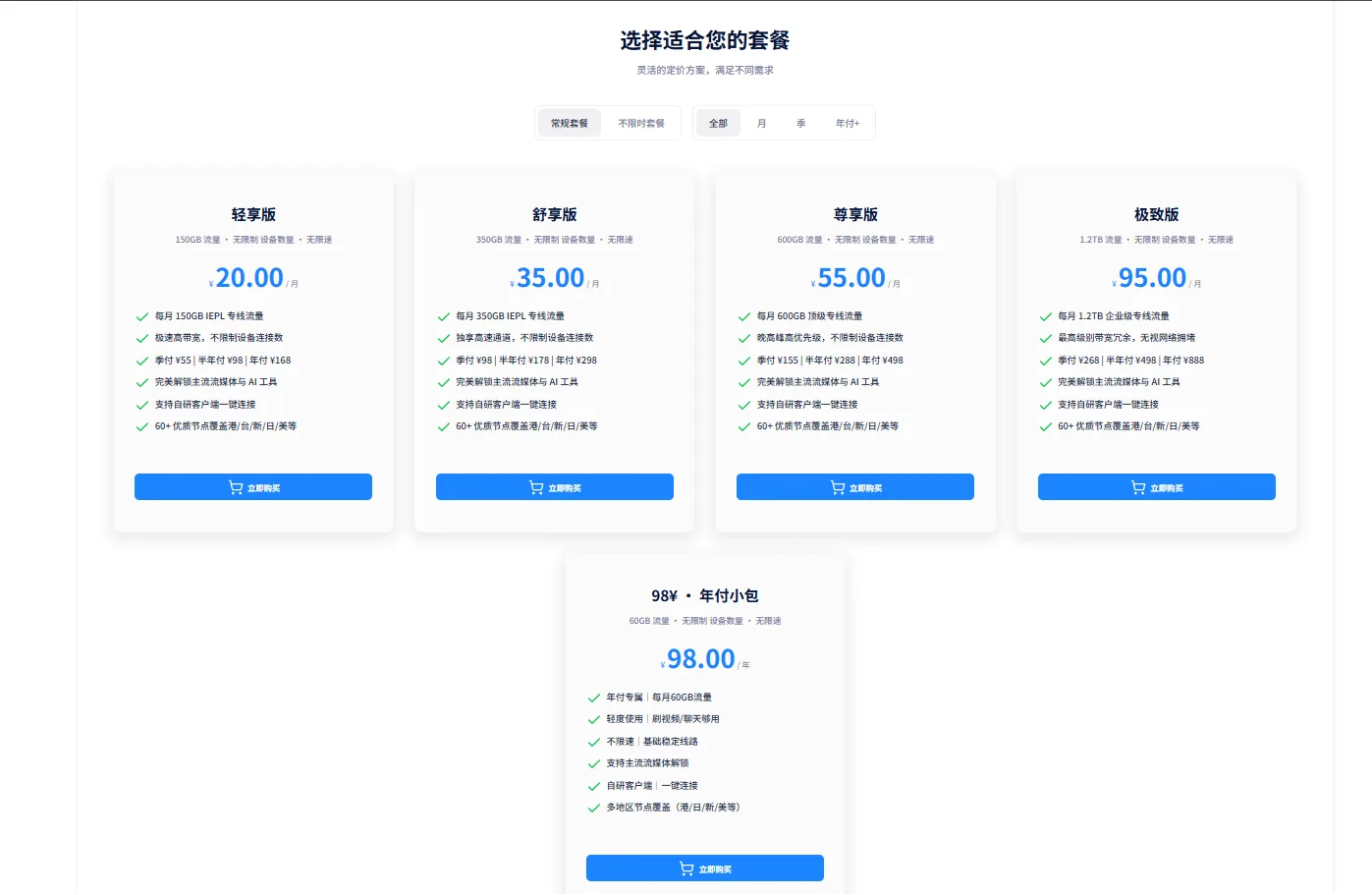Screen dimensions: 1372x895
Task: Select the 全部 billing filter
Action: pyautogui.click(x=718, y=124)
